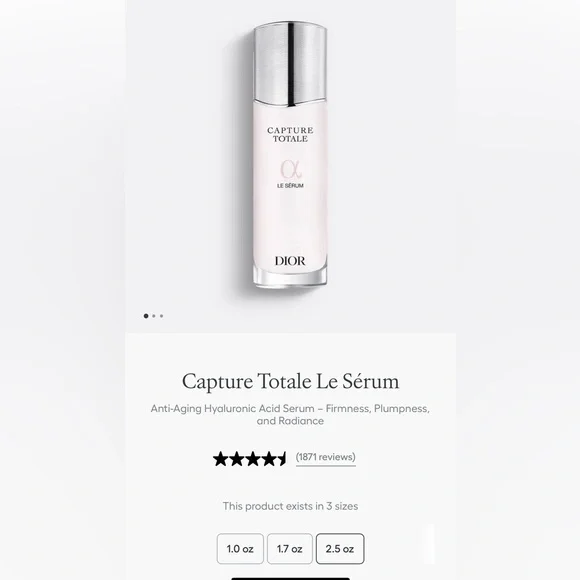The image size is (580, 580).
Task: Go to the second carousel dot
Action: (154, 316)
